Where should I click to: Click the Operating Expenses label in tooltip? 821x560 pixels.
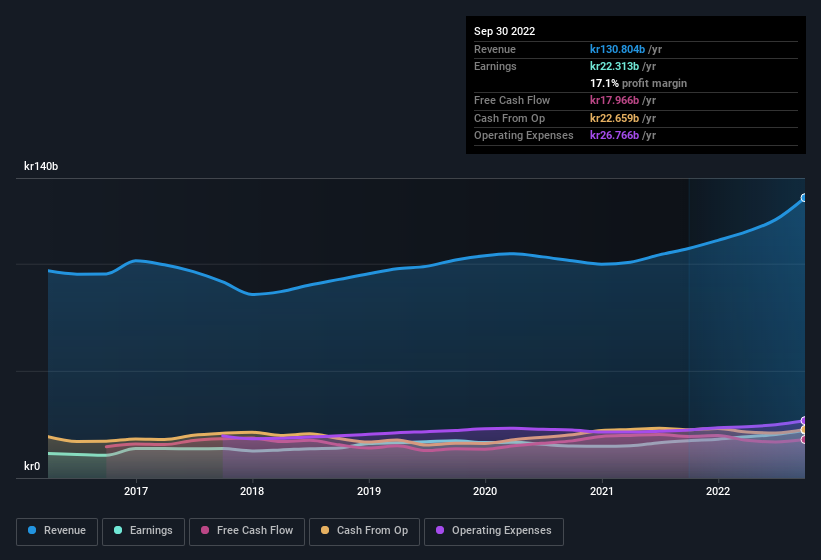tap(524, 136)
